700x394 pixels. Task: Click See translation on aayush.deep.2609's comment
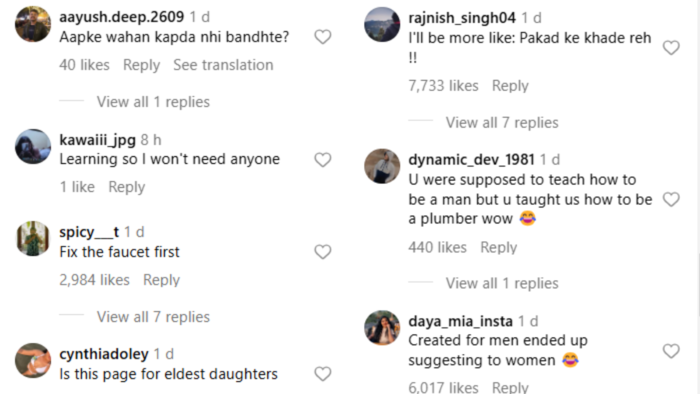pos(223,65)
